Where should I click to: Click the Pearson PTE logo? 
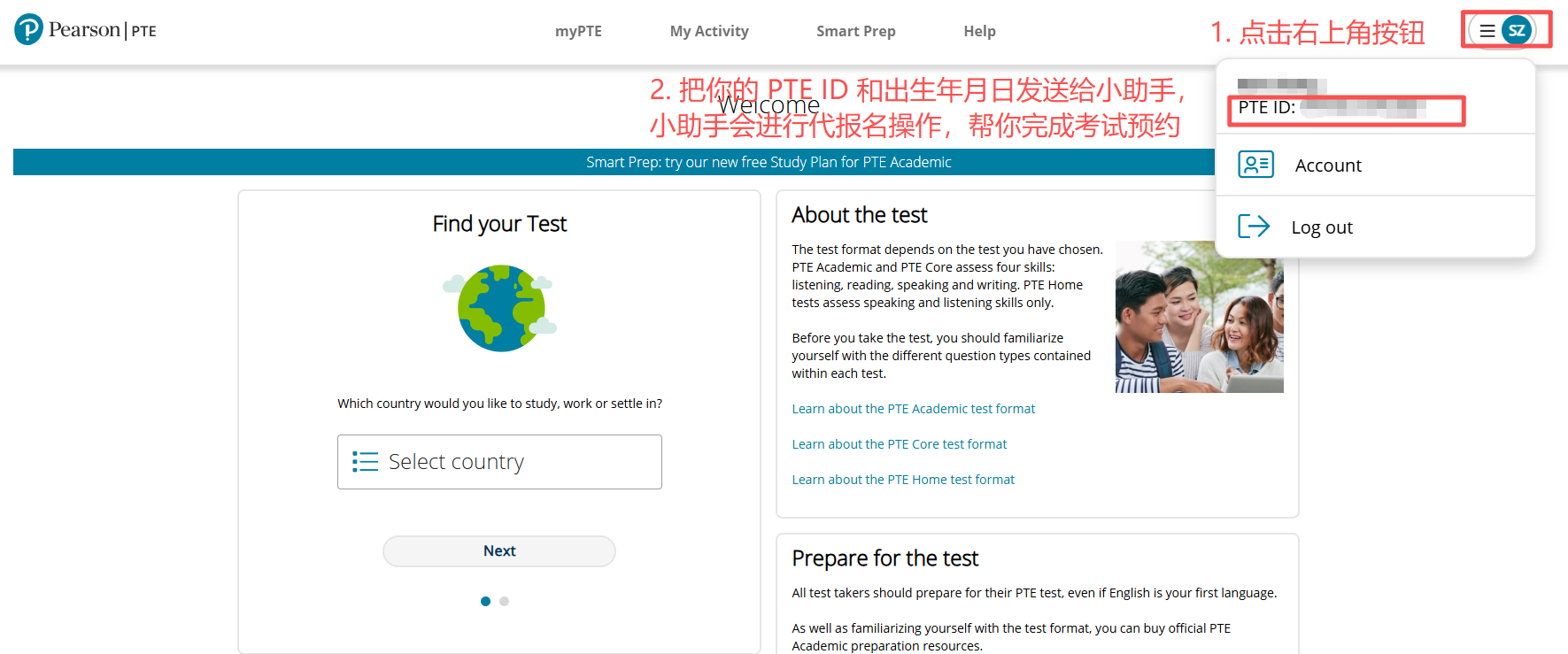point(85,30)
